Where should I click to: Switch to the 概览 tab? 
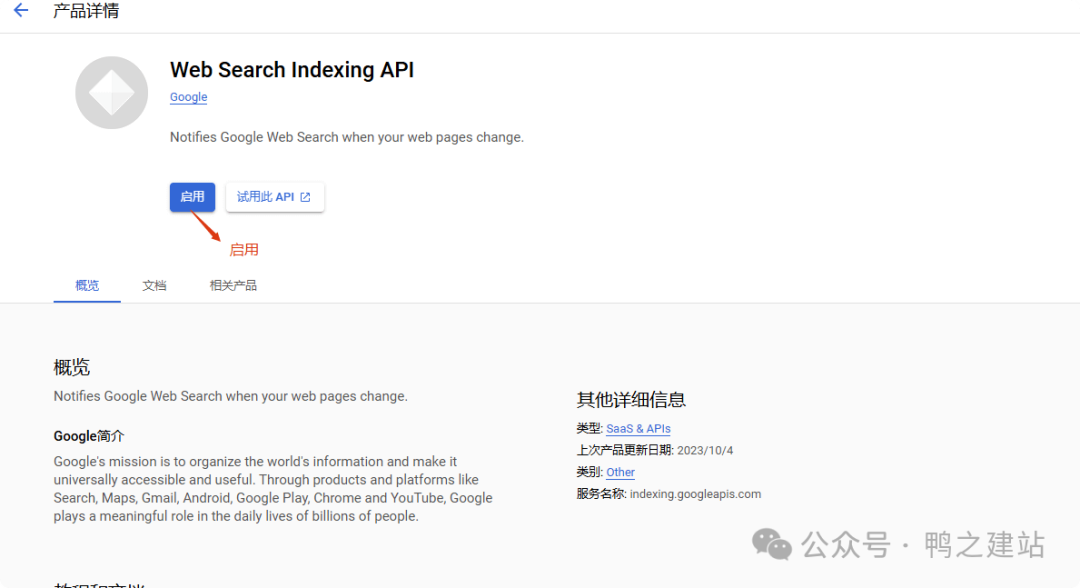tap(87, 285)
